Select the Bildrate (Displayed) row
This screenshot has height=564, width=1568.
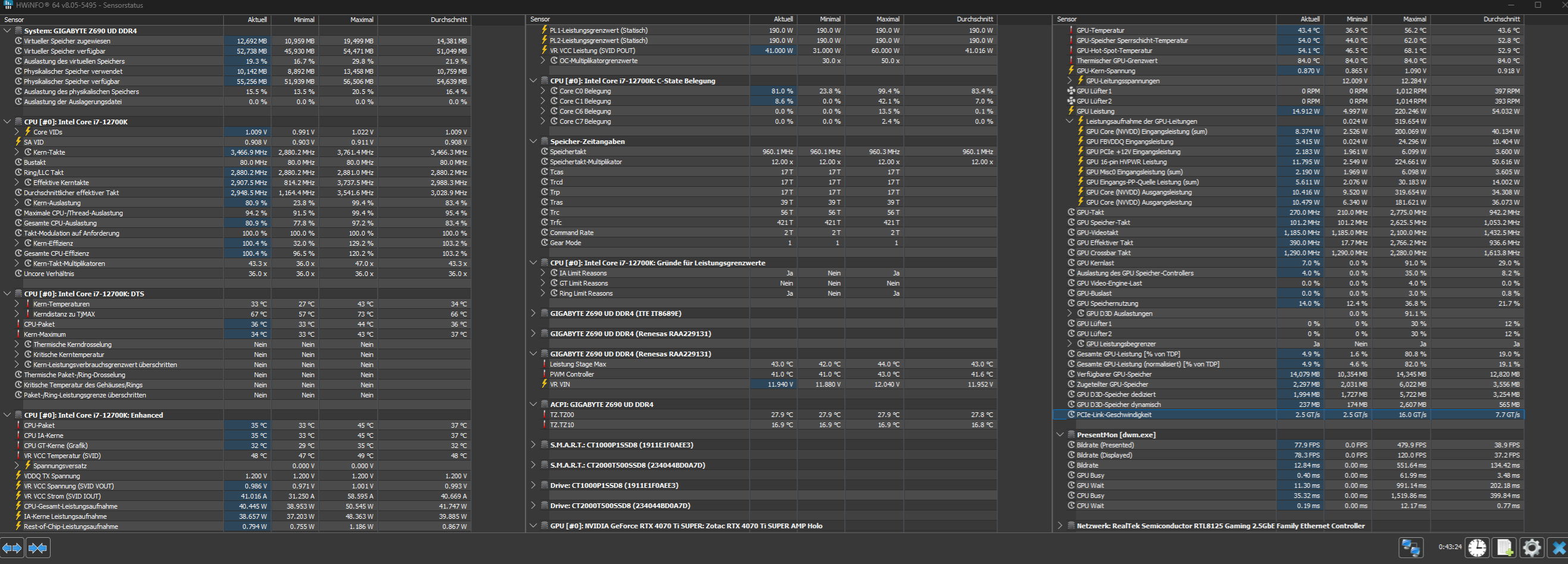click(1288, 455)
